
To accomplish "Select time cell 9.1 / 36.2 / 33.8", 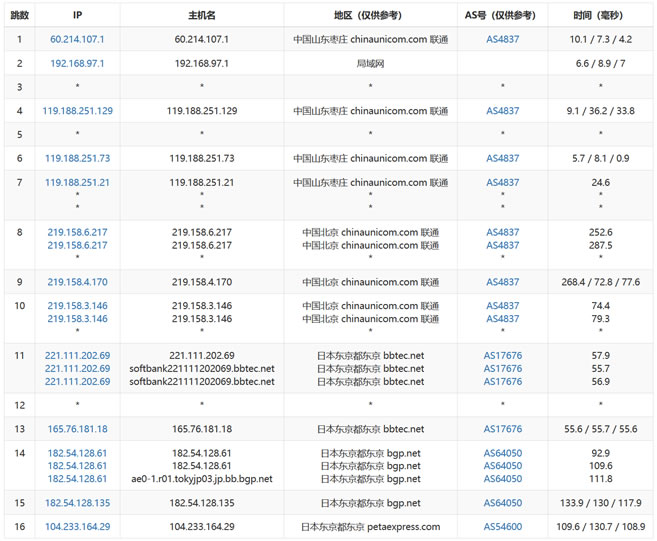I will tap(600, 111).
